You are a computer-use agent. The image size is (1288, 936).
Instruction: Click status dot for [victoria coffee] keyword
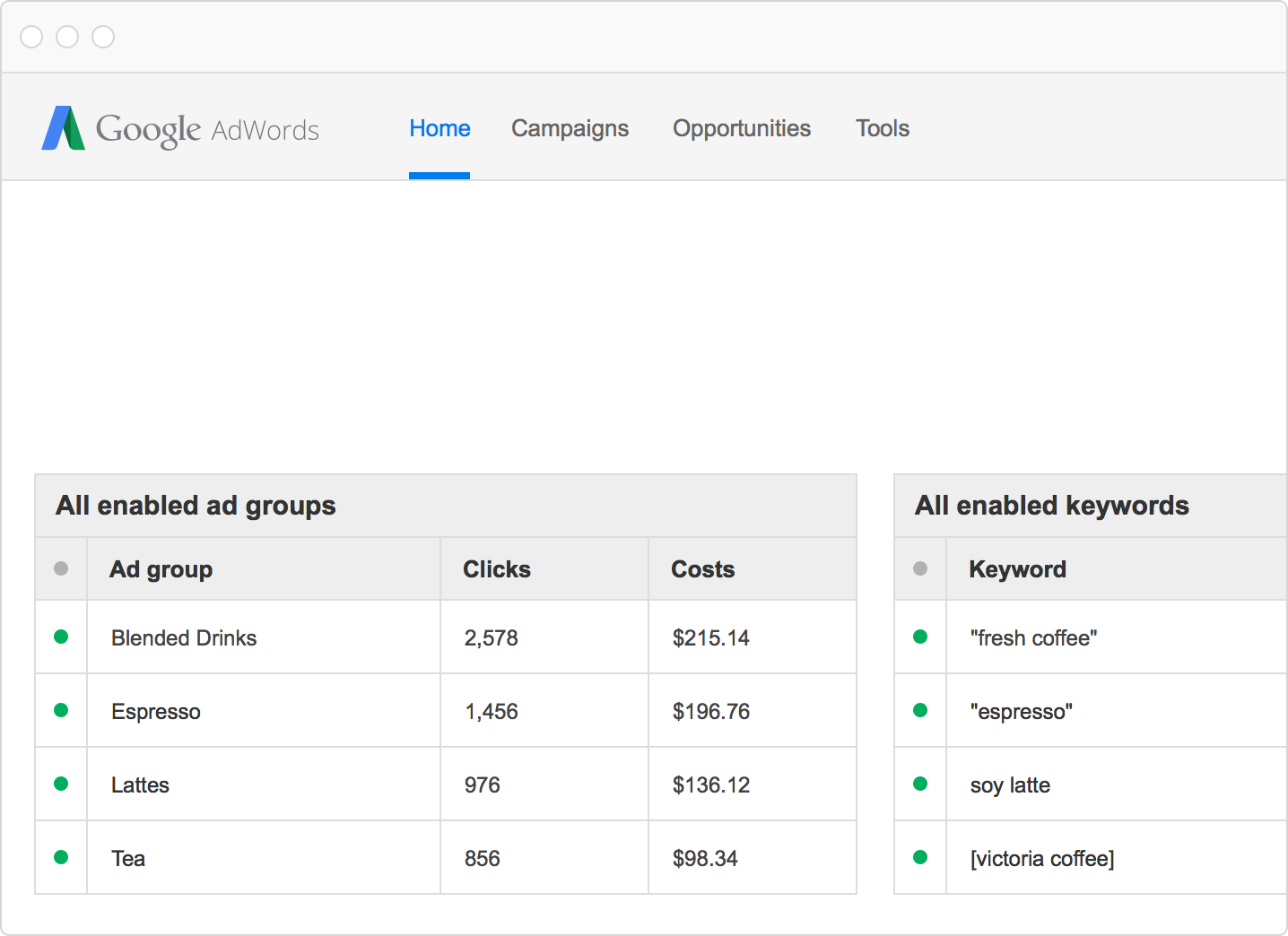[x=920, y=857]
